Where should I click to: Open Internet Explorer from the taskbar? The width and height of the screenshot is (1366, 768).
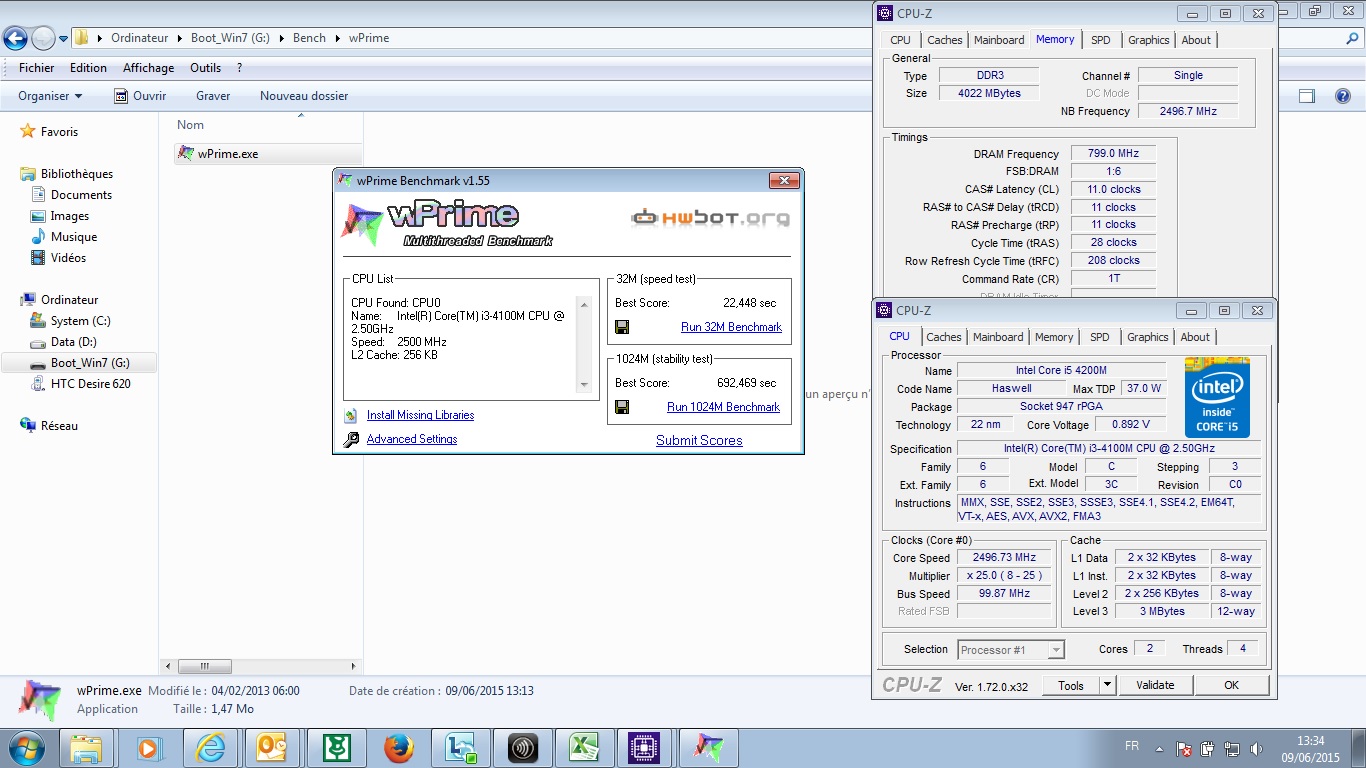(211, 747)
